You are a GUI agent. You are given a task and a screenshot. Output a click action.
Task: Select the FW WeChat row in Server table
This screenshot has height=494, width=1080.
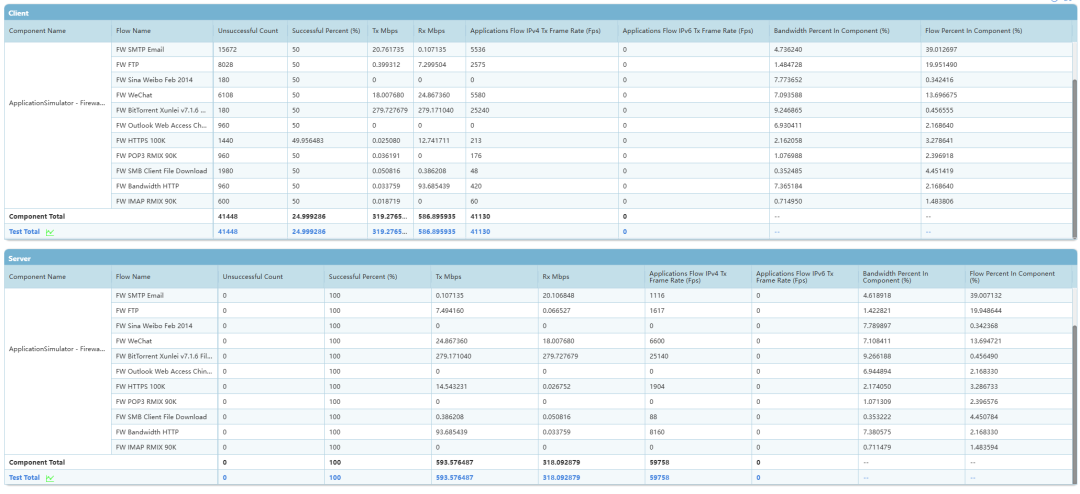pos(133,341)
